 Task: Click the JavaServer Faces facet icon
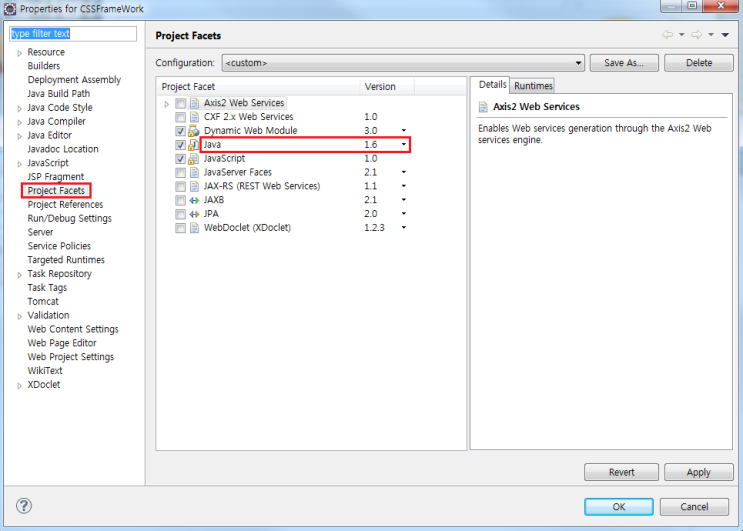pos(194,172)
